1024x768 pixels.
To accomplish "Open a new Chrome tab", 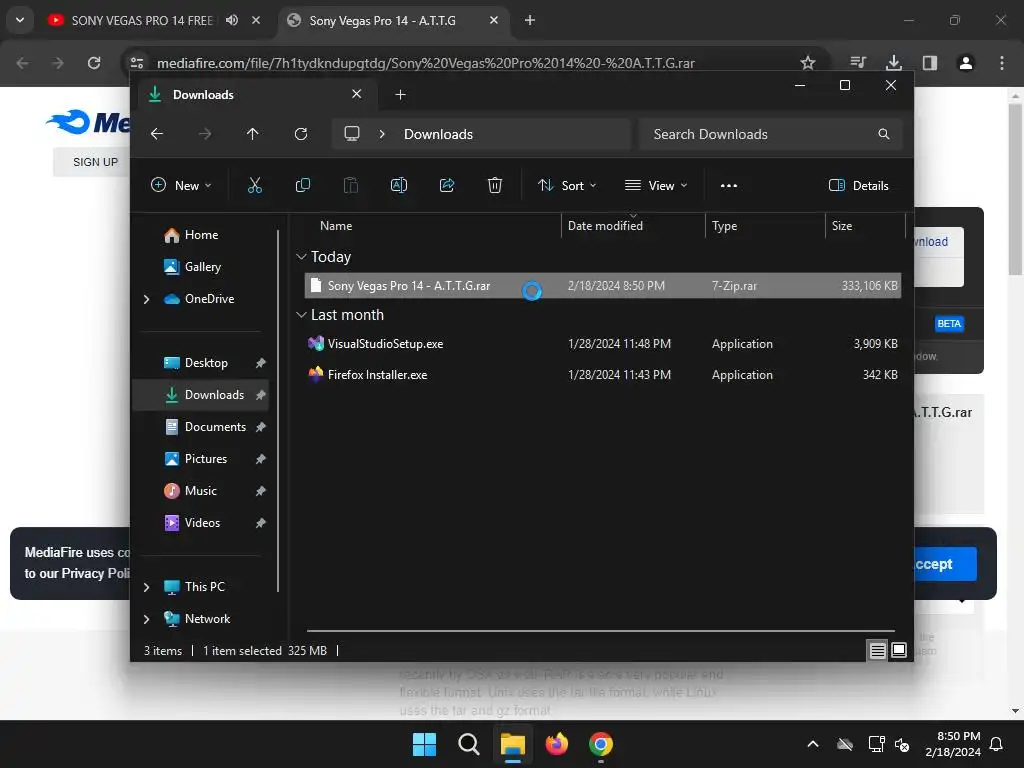I will tap(530, 20).
